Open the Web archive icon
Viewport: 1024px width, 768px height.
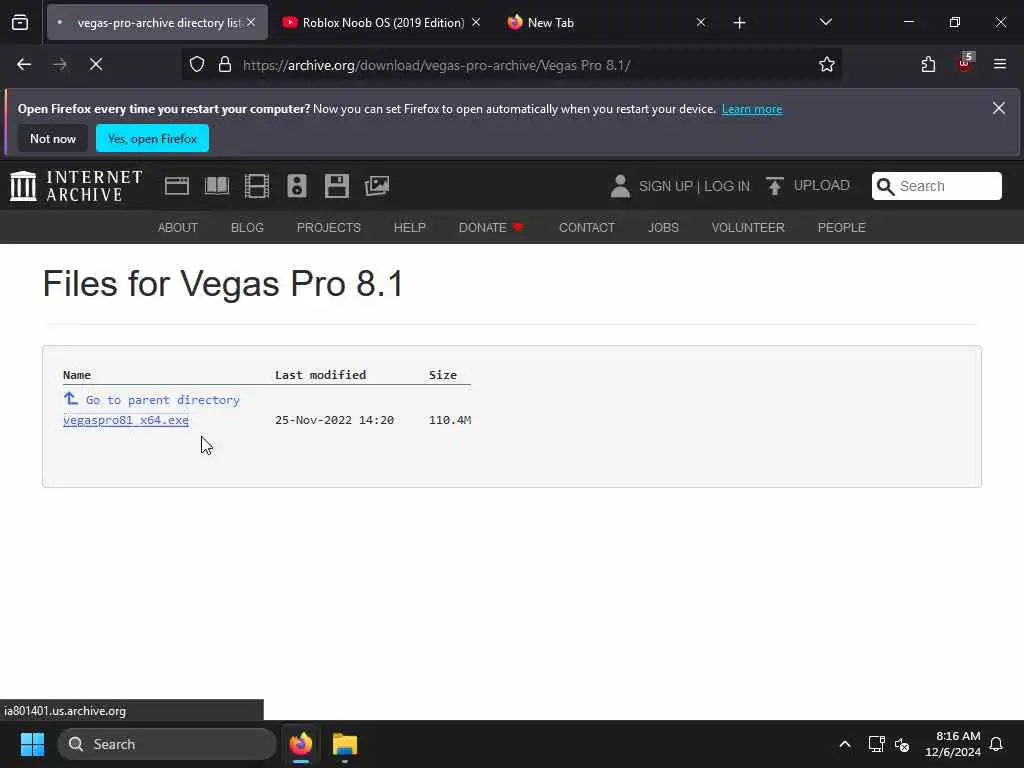pyautogui.click(x=177, y=186)
